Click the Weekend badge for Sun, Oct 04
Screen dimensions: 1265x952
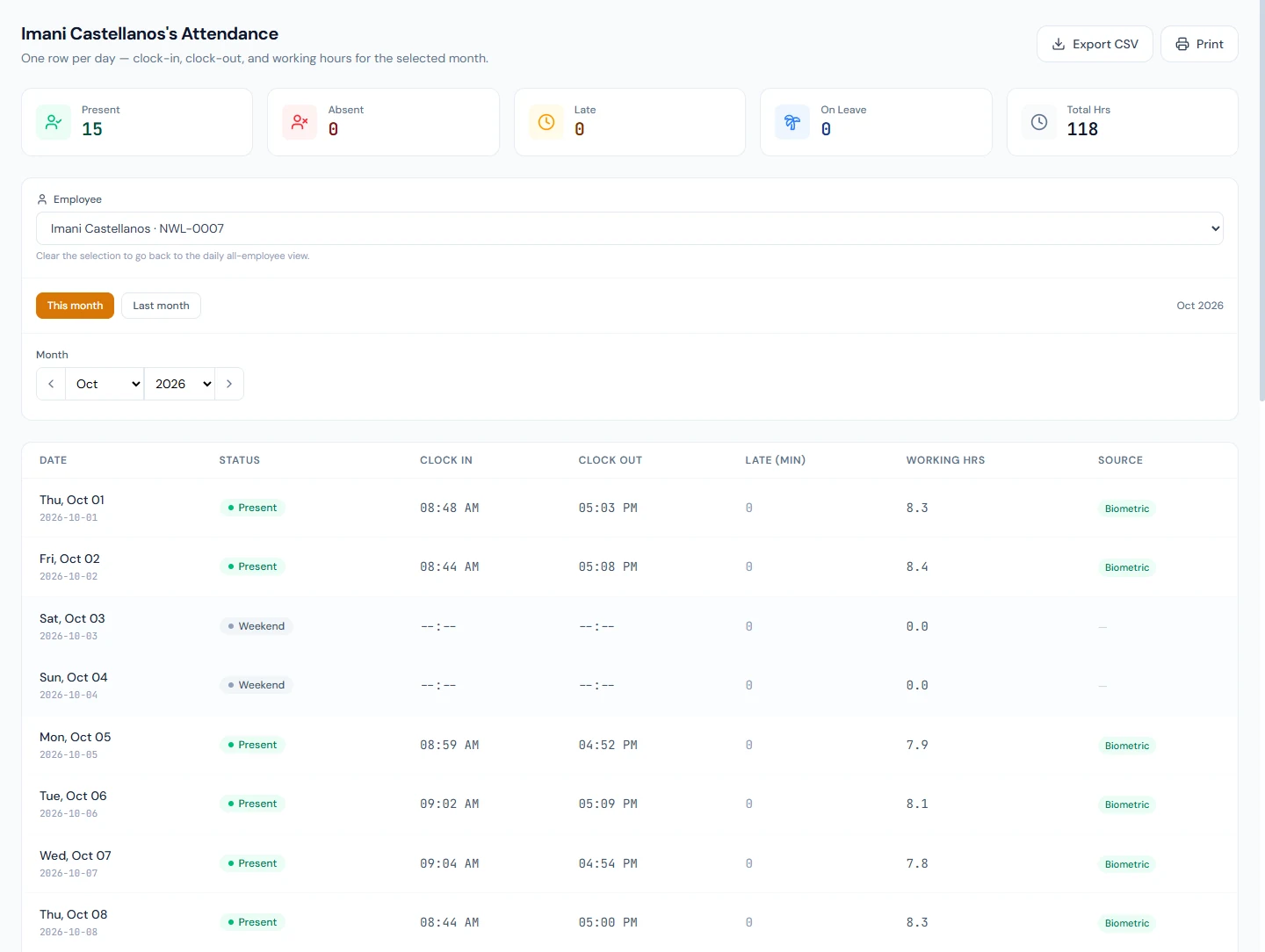click(x=256, y=685)
